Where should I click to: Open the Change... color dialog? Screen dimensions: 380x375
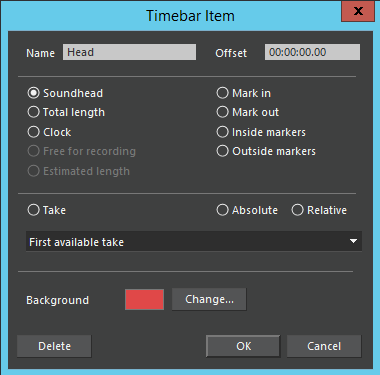pos(209,299)
